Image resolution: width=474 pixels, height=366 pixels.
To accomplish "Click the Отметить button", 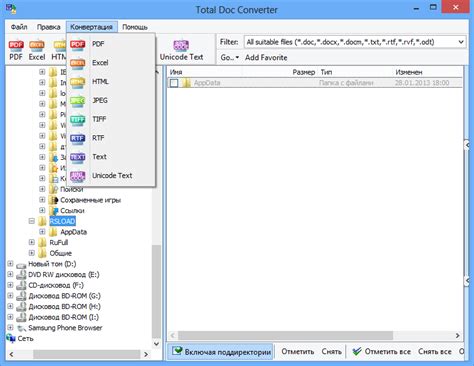I will coord(297,352).
